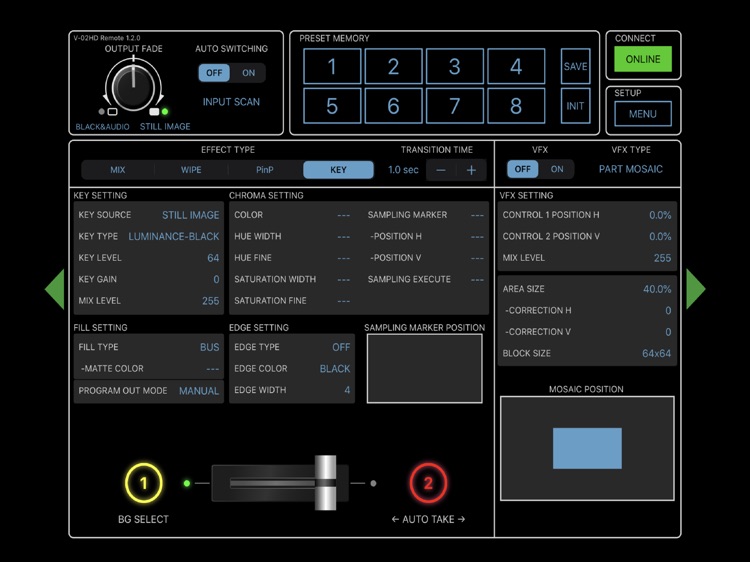The width and height of the screenshot is (750, 562).
Task: Select MIX effect type
Action: click(118, 170)
